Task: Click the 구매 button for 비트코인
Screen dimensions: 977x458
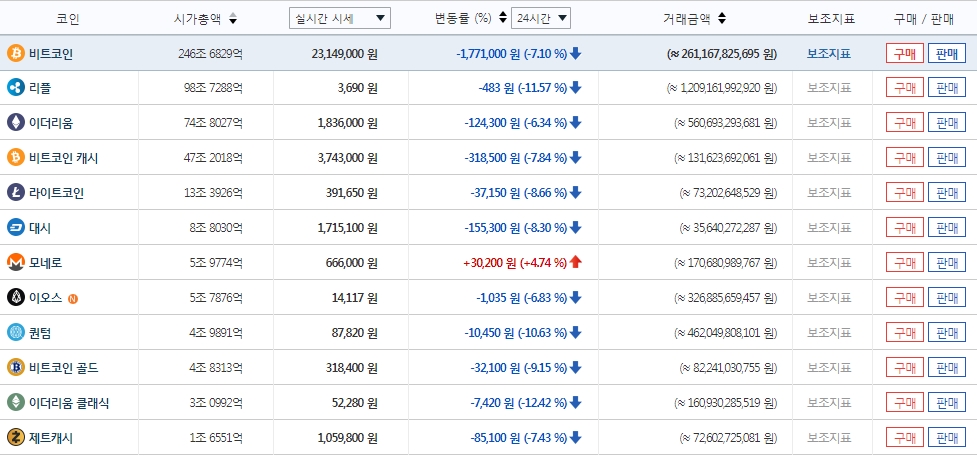Action: point(904,54)
